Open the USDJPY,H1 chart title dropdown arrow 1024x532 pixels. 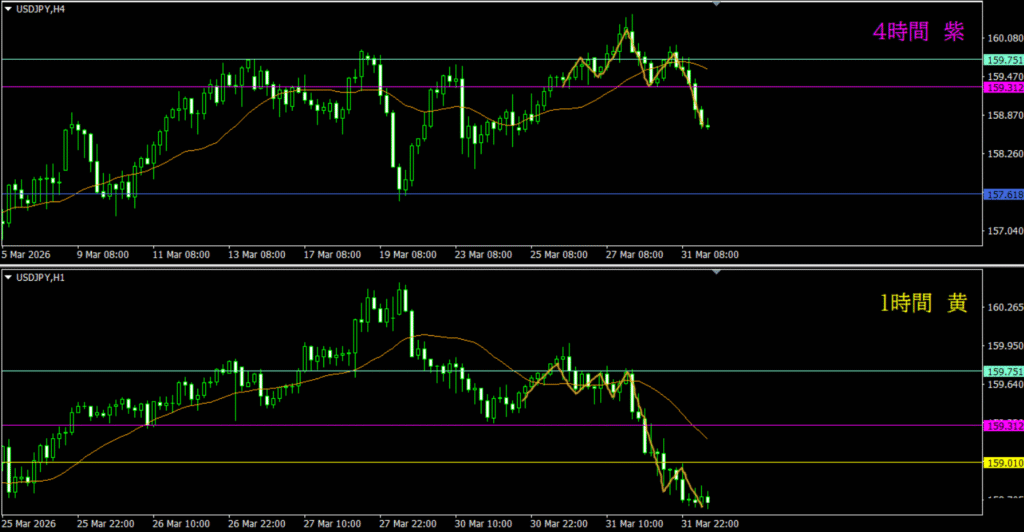click(8, 276)
